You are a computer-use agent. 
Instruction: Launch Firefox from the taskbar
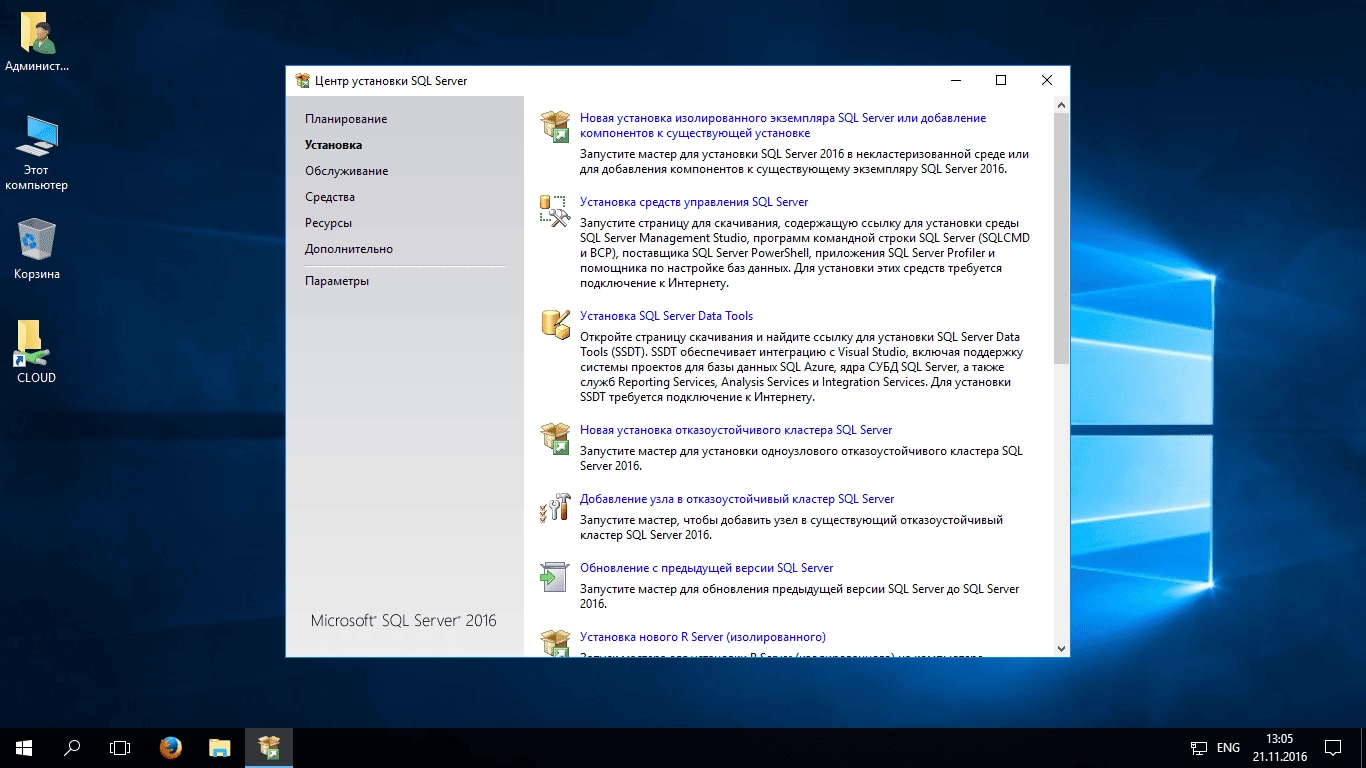(171, 747)
